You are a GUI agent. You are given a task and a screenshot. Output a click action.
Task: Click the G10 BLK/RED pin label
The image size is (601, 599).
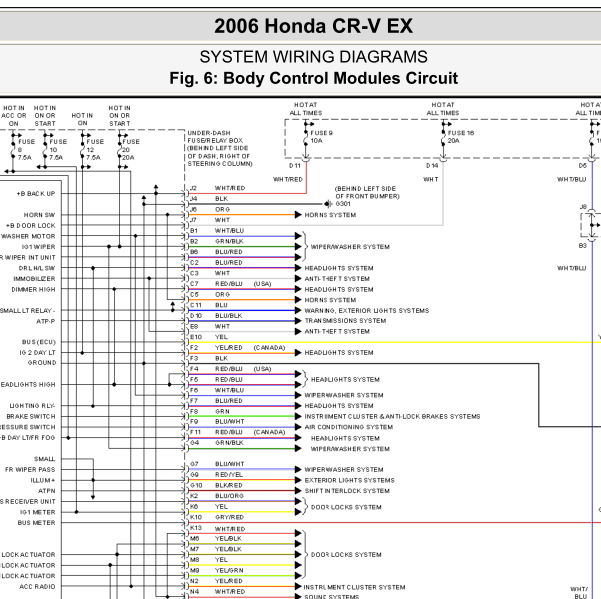(x=216, y=485)
